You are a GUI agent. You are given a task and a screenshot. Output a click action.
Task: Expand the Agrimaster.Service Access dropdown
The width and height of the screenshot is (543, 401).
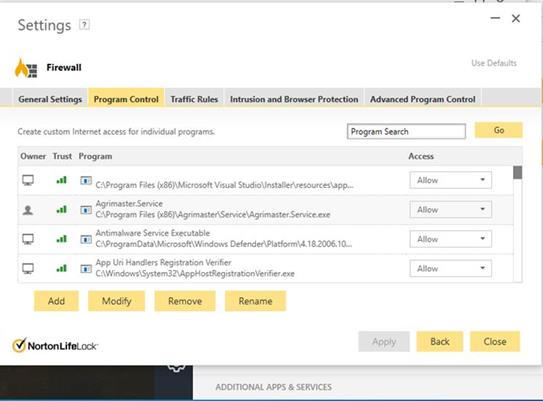(450, 210)
